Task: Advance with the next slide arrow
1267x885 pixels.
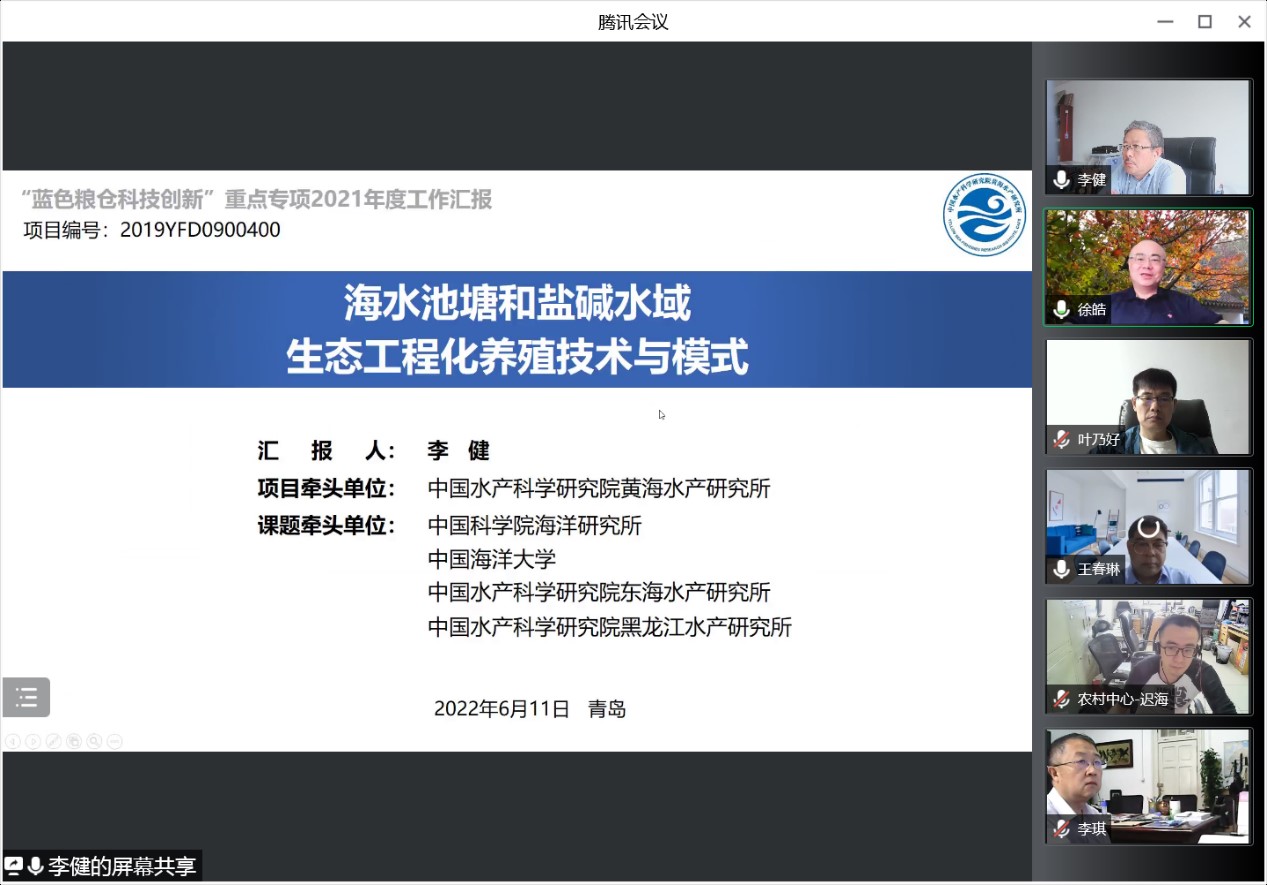Action: [33, 741]
